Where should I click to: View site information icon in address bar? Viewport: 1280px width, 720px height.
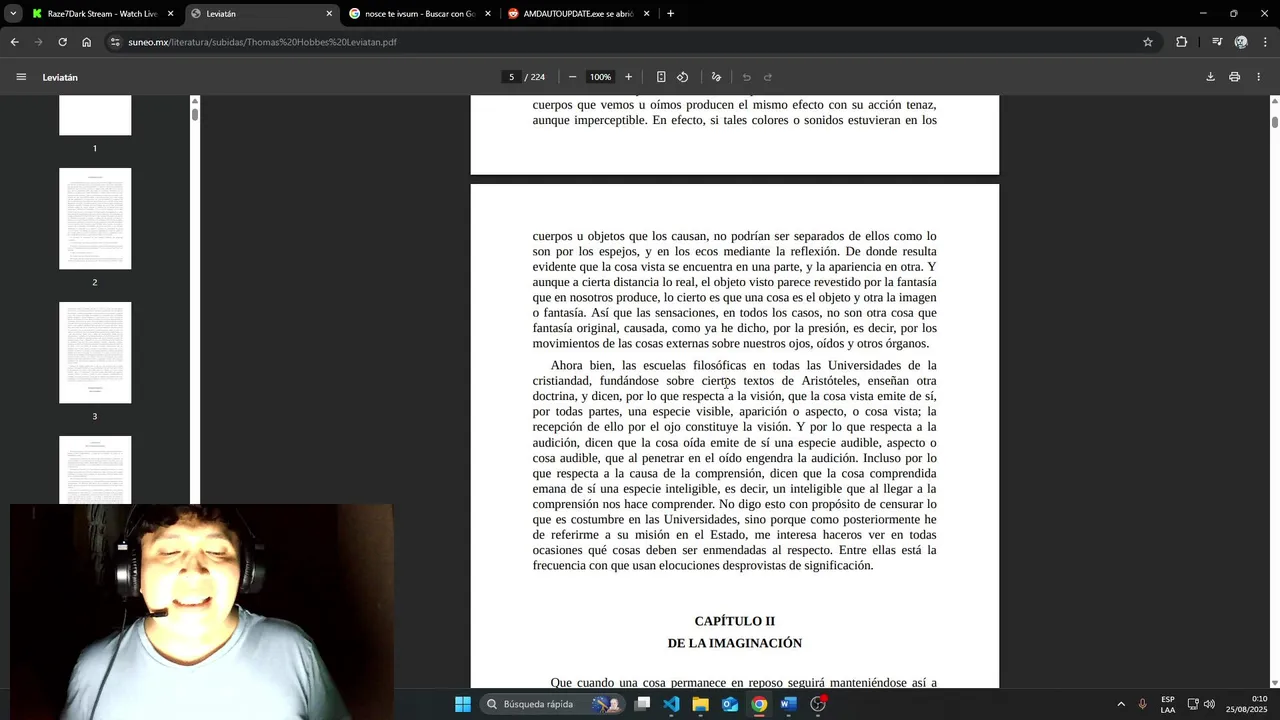[x=116, y=42]
